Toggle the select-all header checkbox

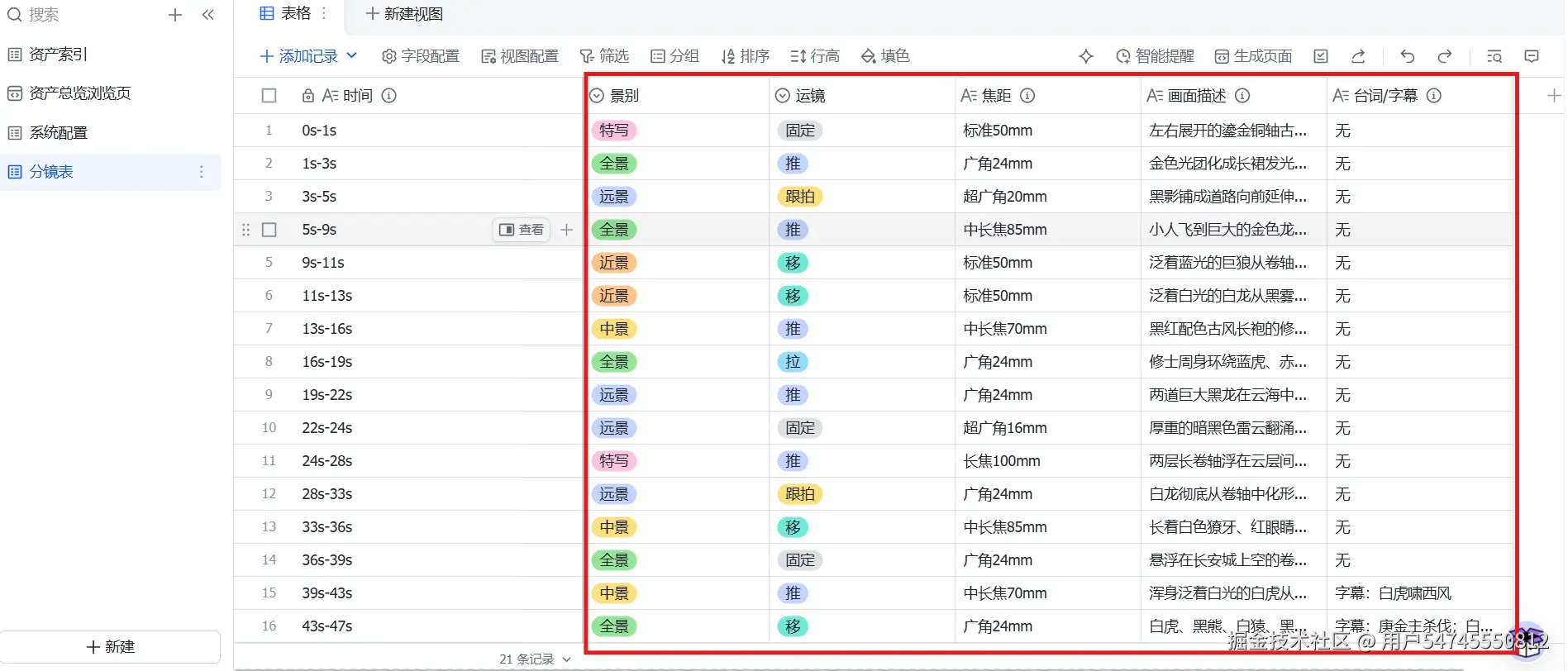tap(269, 96)
